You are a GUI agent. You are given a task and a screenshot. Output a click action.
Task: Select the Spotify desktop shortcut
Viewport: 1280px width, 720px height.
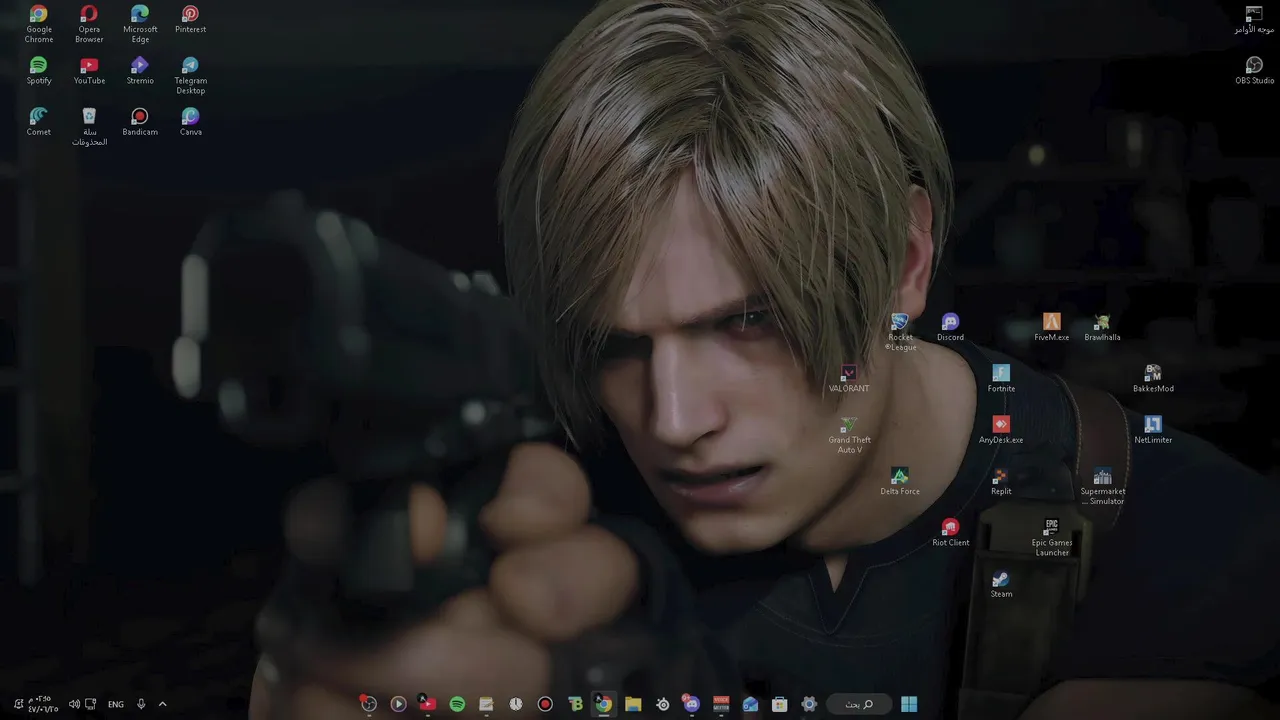38,71
